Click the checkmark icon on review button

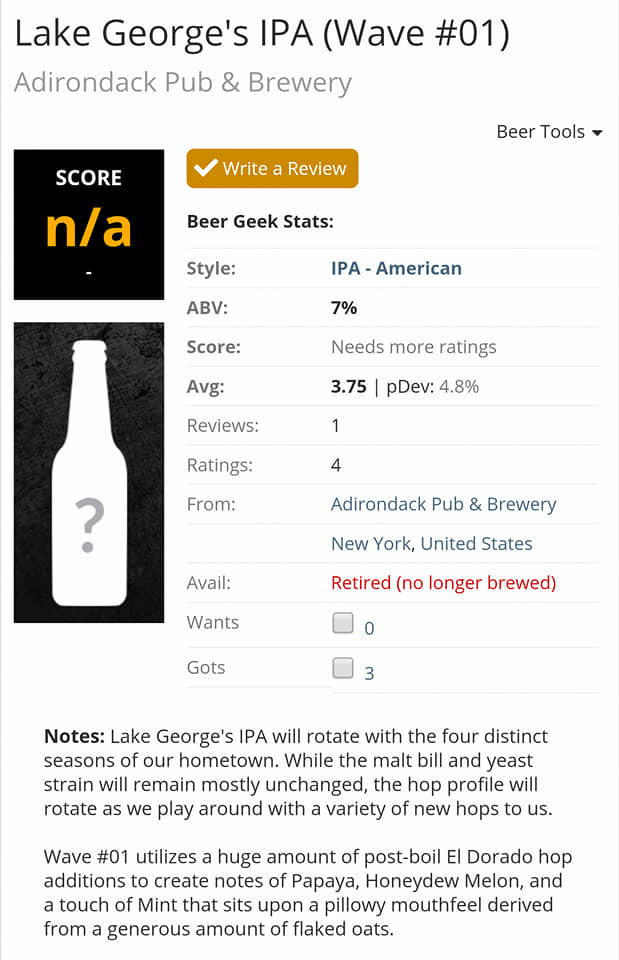pos(206,169)
